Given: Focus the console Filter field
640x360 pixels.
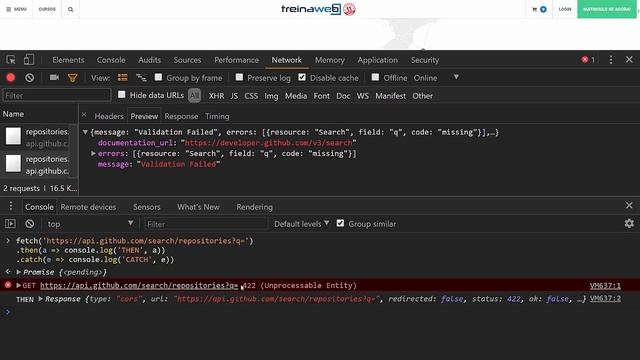Looking at the screenshot, I should (x=205, y=224).
